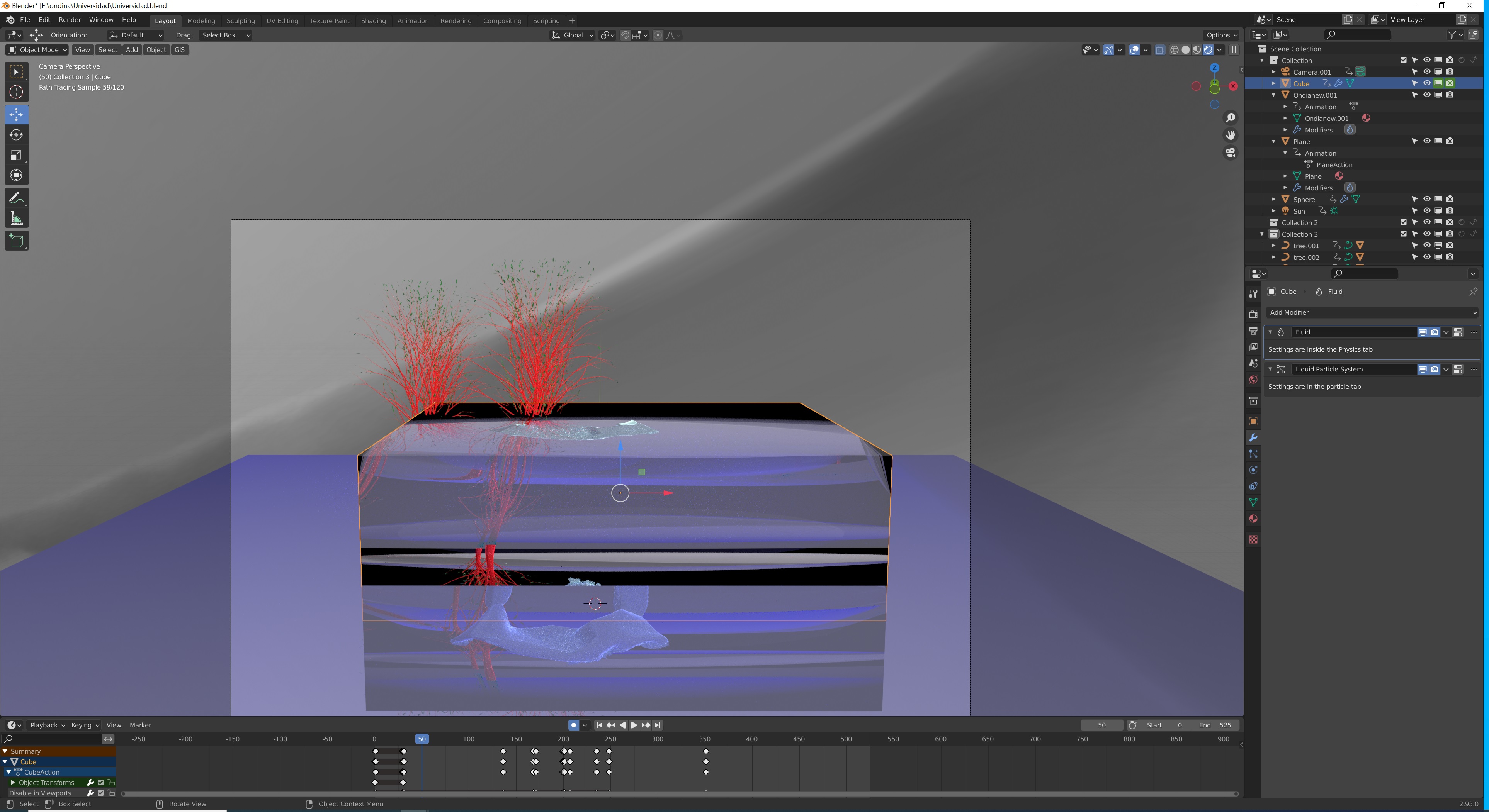The height and width of the screenshot is (812, 1489).
Task: Click the Options button in header
Action: tap(1221, 35)
